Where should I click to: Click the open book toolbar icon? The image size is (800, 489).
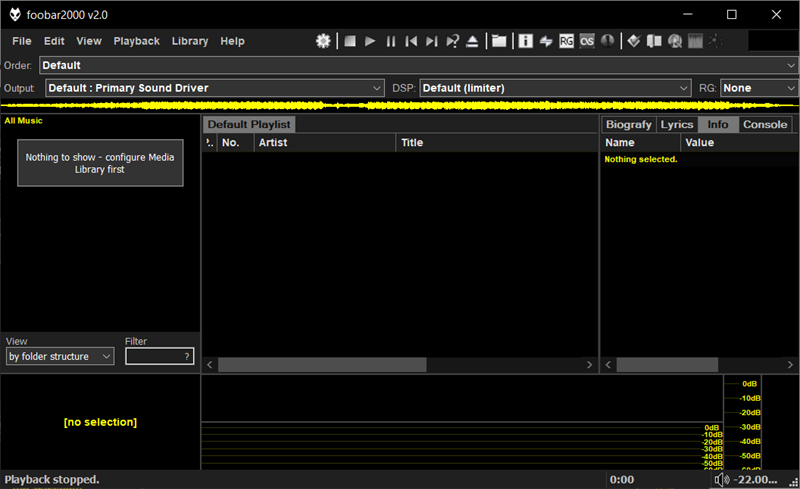654,41
